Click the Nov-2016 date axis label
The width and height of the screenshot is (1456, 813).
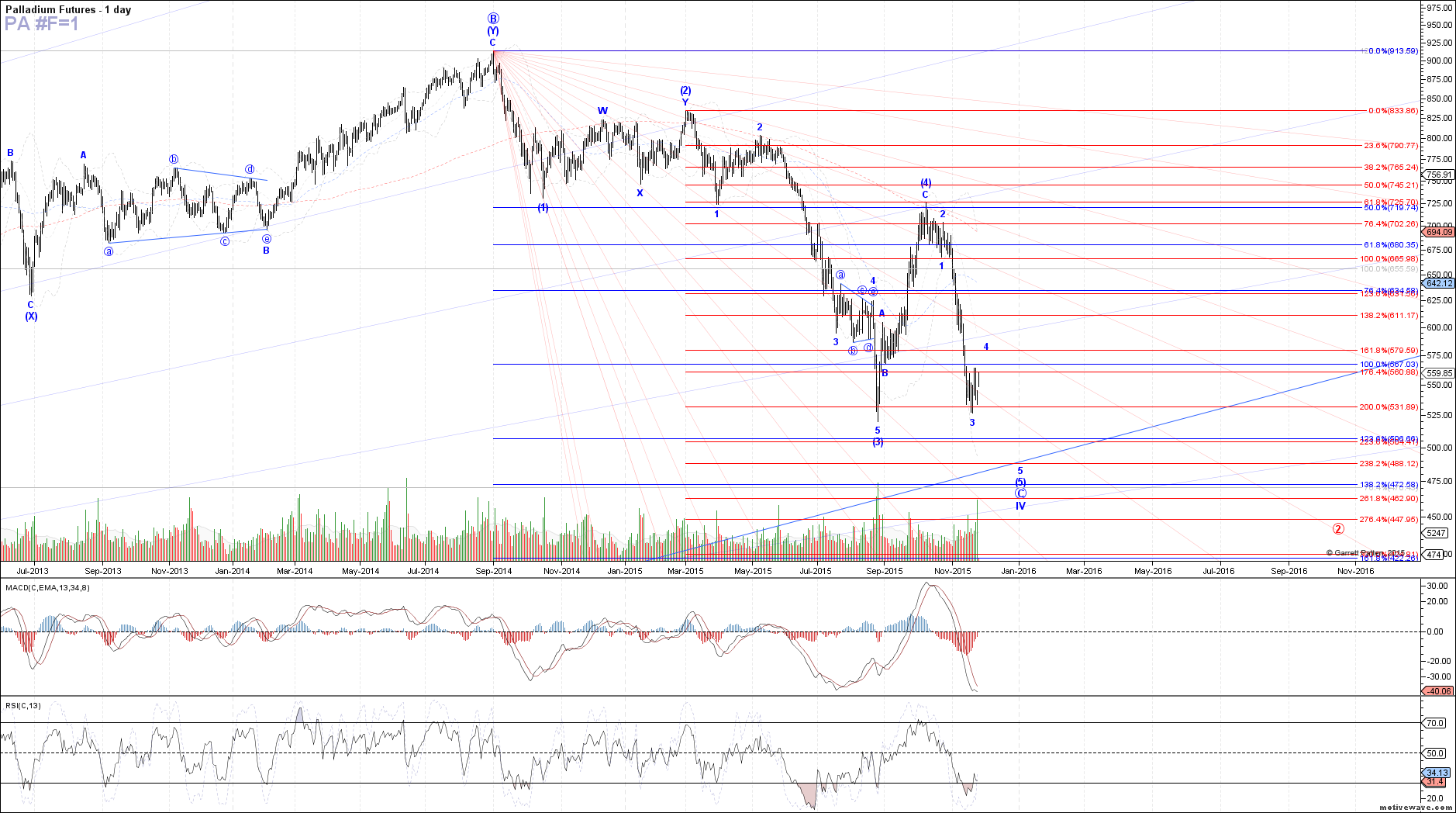[x=1356, y=571]
